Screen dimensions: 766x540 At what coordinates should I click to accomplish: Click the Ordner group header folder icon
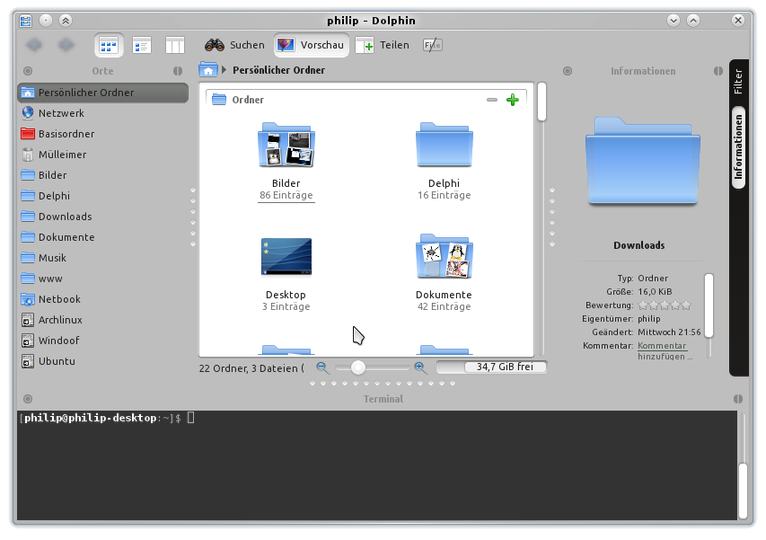coord(219,99)
